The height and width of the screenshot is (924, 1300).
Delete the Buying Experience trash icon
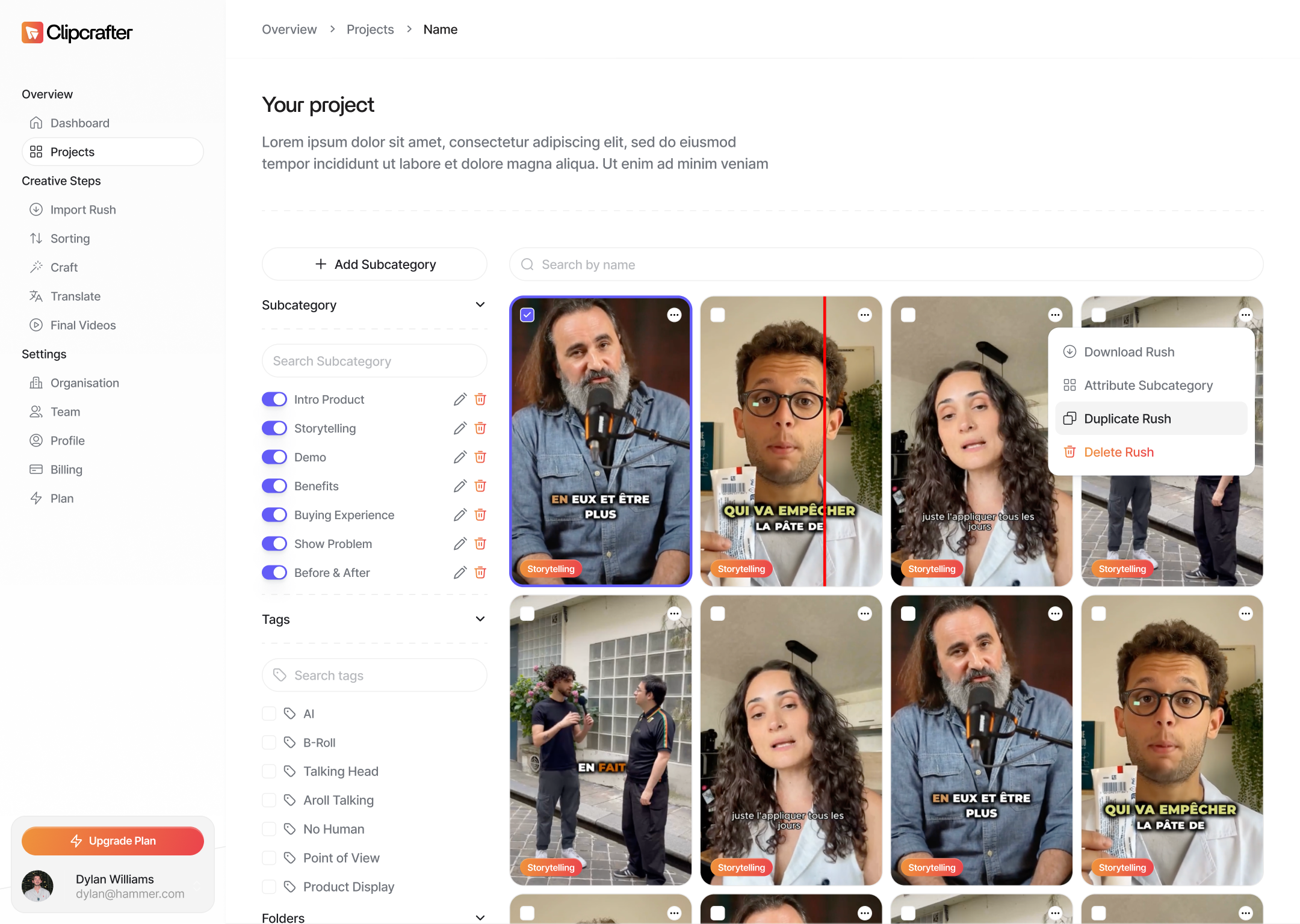pos(480,515)
